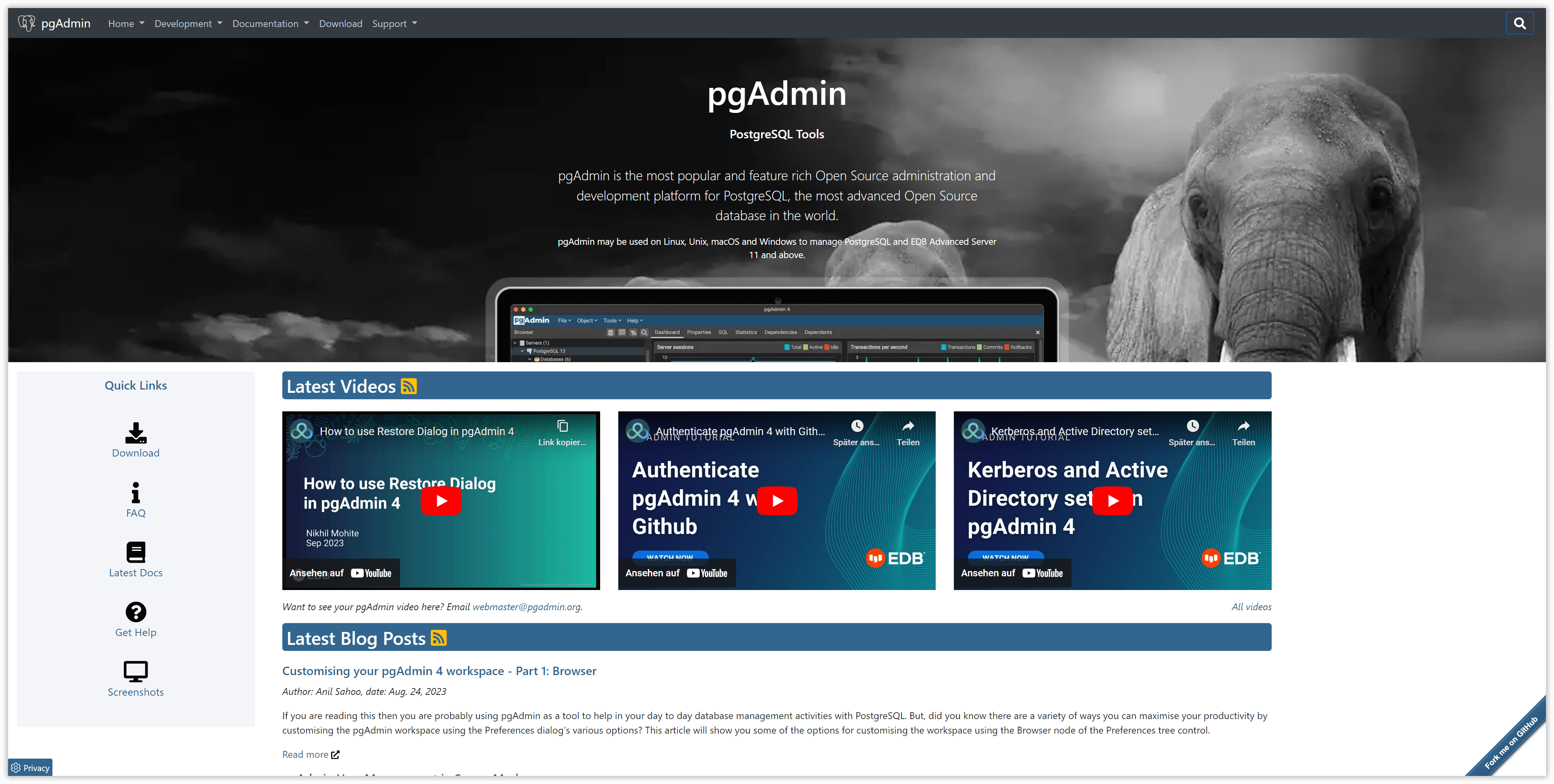Open the Download quick link label
1554x784 pixels.
point(136,453)
